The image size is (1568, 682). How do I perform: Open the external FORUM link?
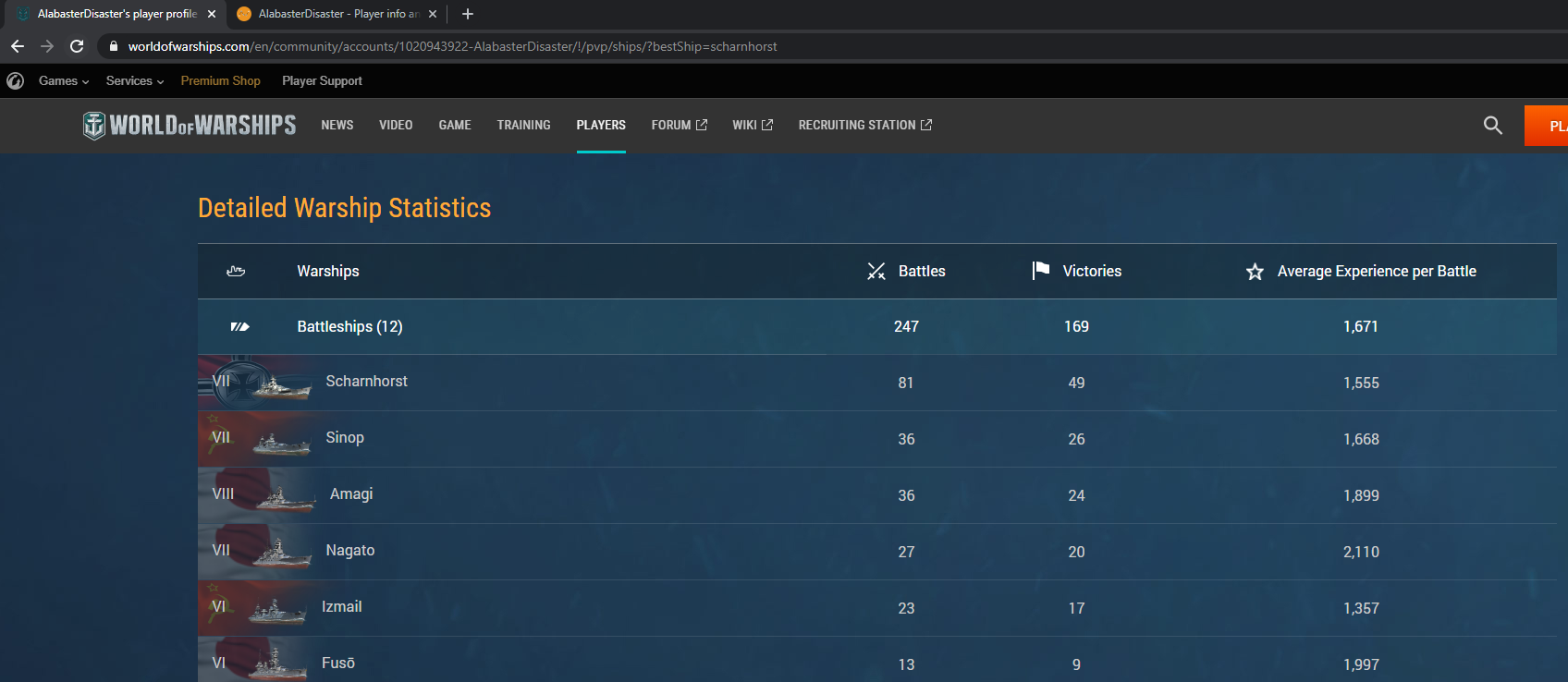pos(680,125)
